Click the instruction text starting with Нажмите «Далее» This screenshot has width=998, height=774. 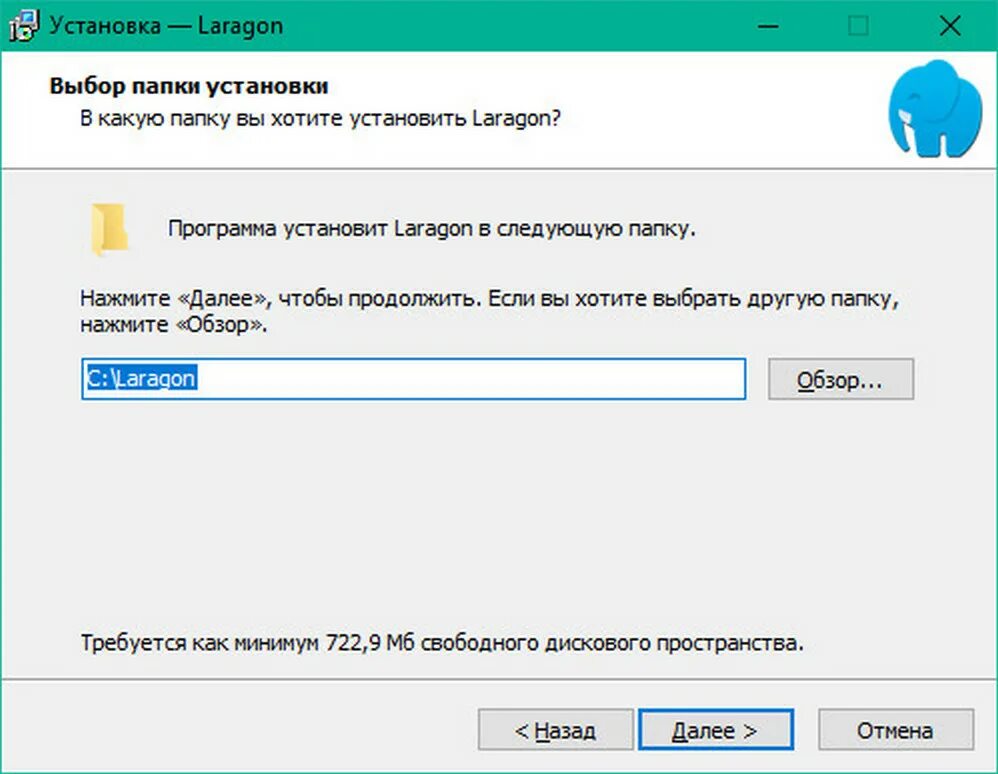click(x=489, y=311)
